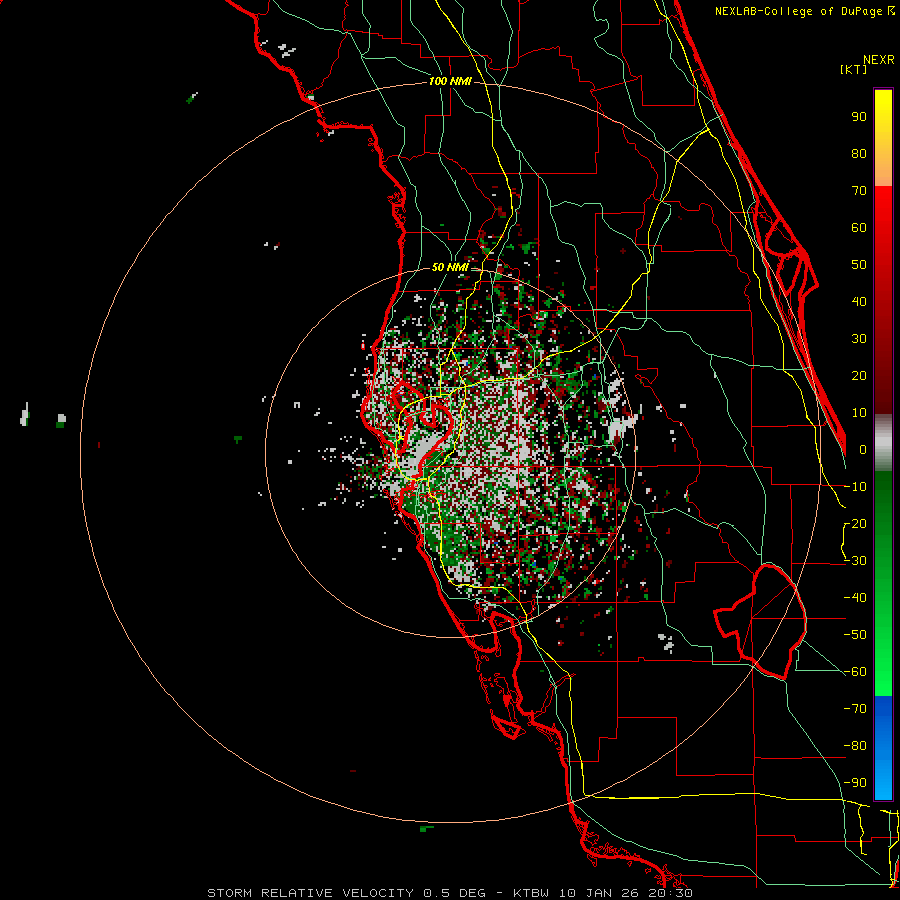The height and width of the screenshot is (900, 900).
Task: Pick the -90 scale label
Action: point(855,783)
